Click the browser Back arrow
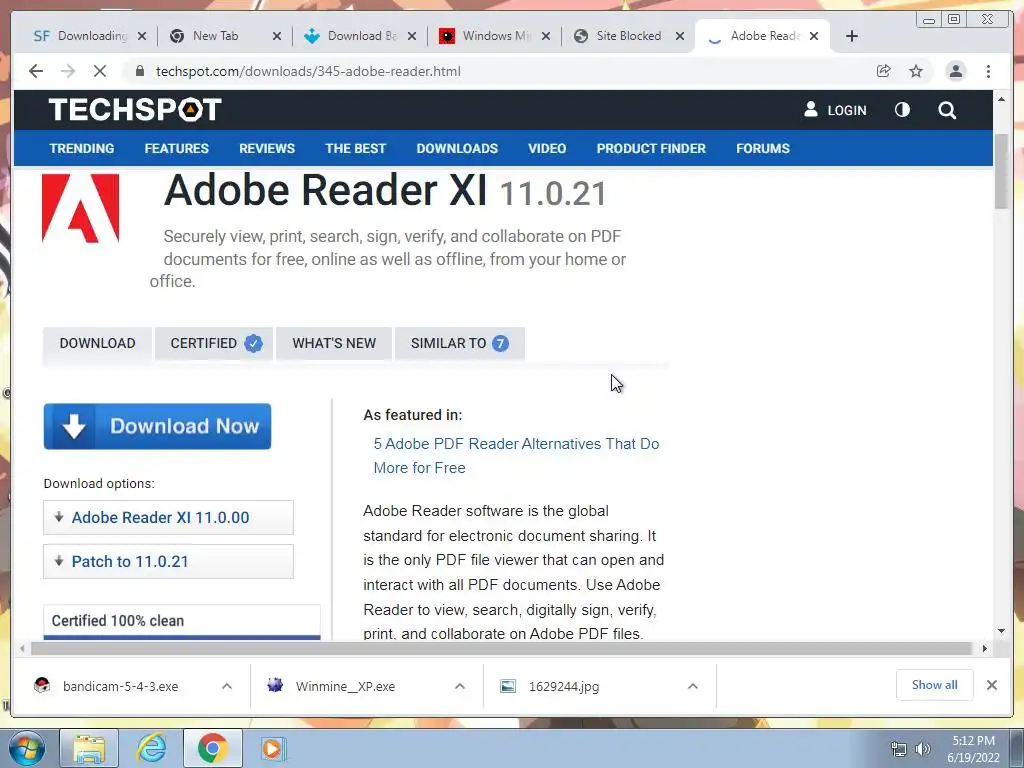The height and width of the screenshot is (768, 1024). (x=36, y=71)
